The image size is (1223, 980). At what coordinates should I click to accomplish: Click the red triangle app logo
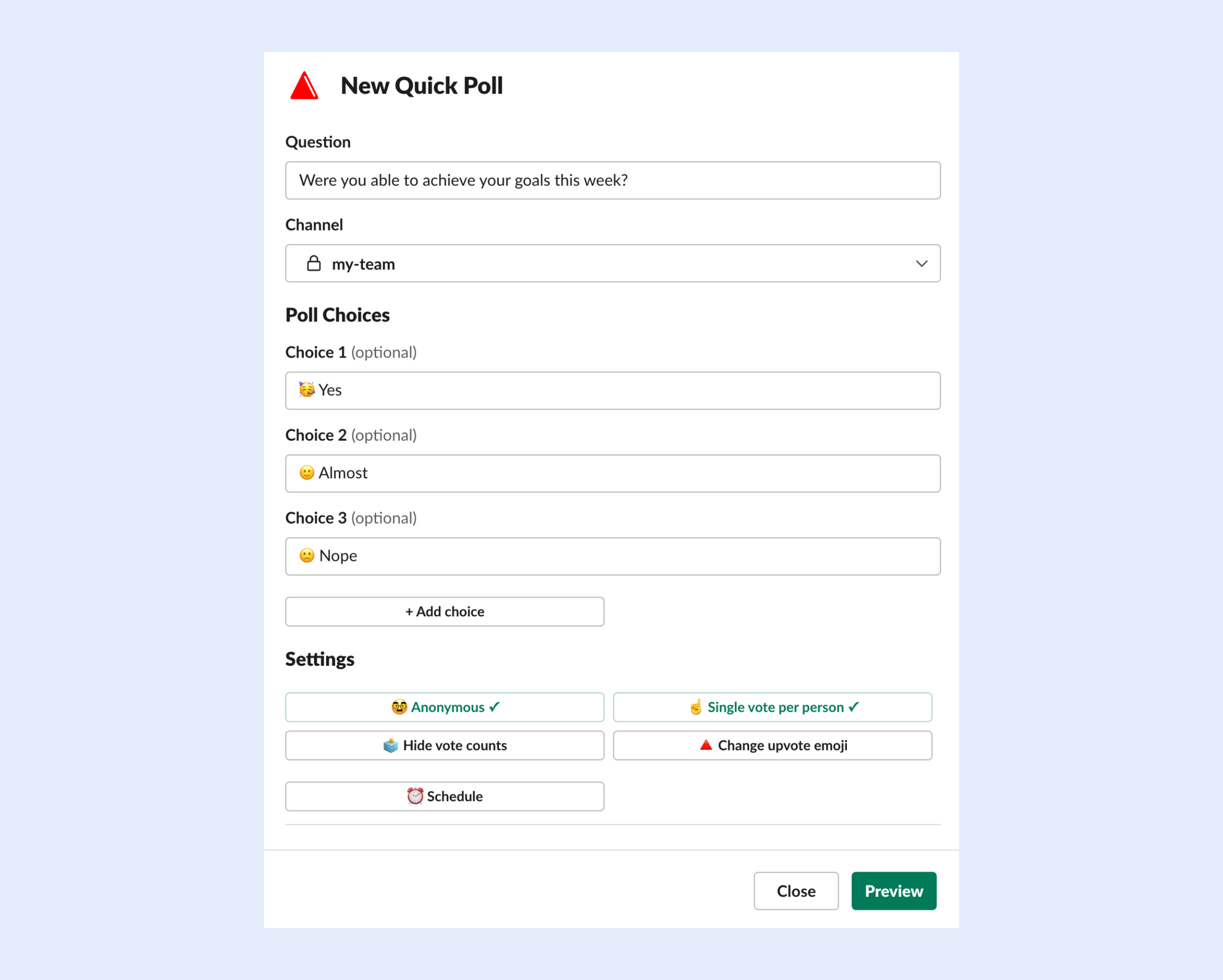pyautogui.click(x=305, y=86)
